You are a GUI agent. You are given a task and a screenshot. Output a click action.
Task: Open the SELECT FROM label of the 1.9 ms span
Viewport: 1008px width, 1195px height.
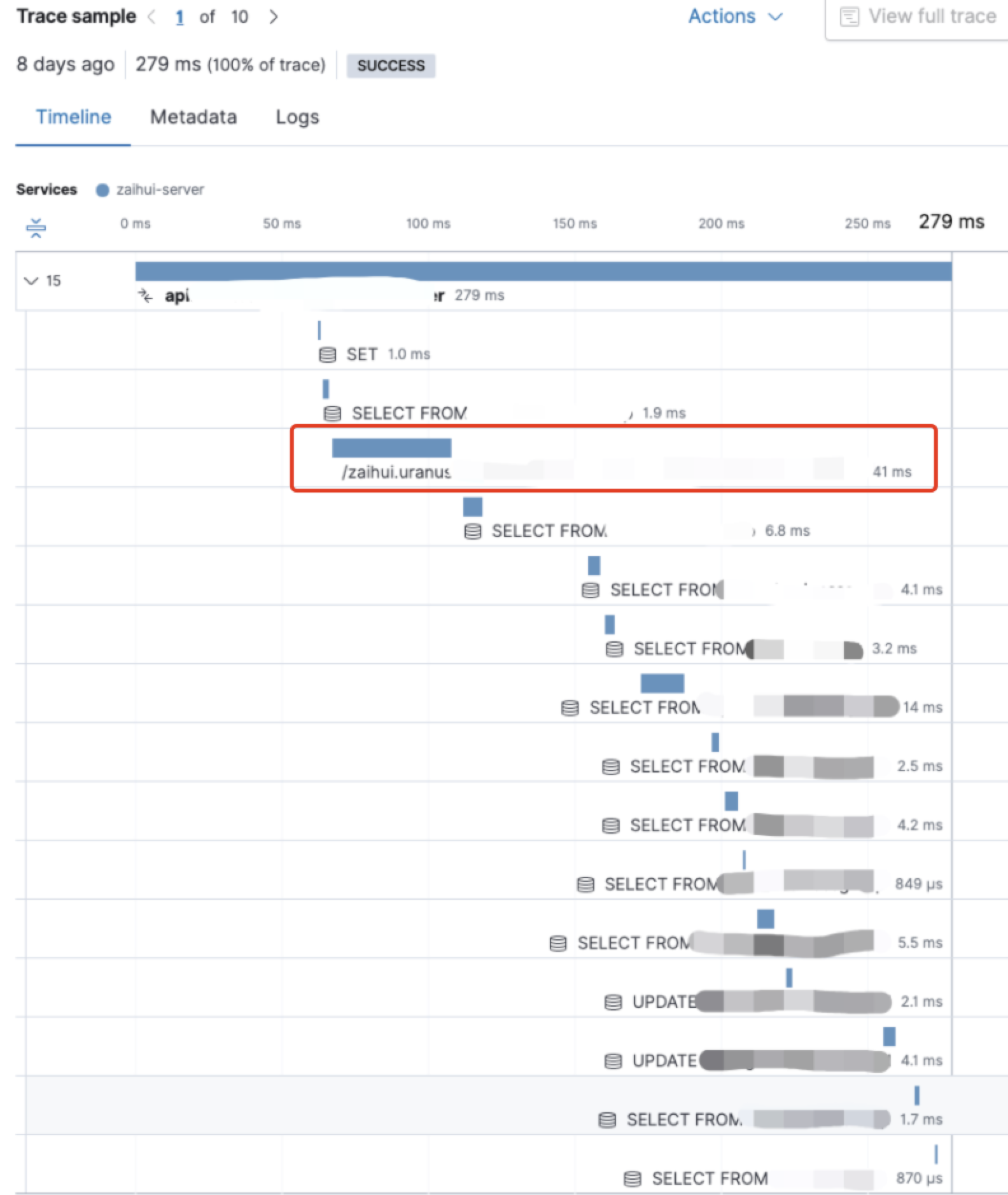(x=409, y=414)
